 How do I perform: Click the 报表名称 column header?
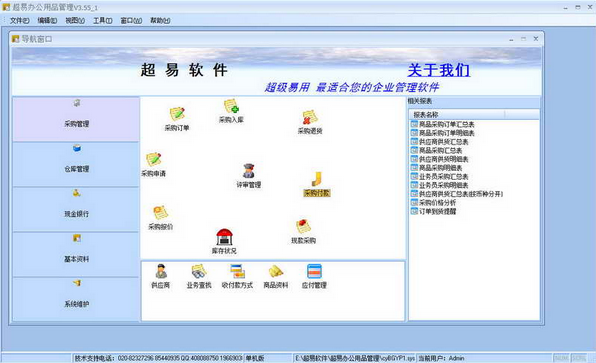pyautogui.click(x=457, y=114)
